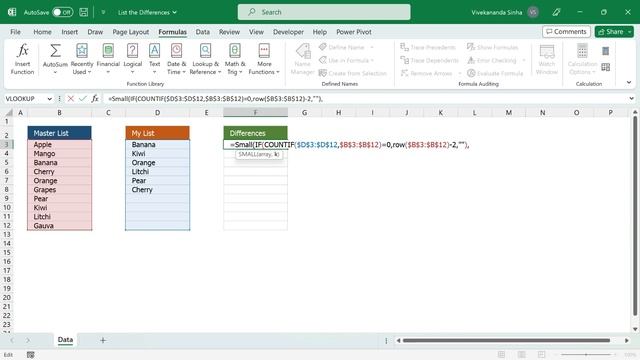Expand Define Name dropdown arrow

click(x=372, y=47)
